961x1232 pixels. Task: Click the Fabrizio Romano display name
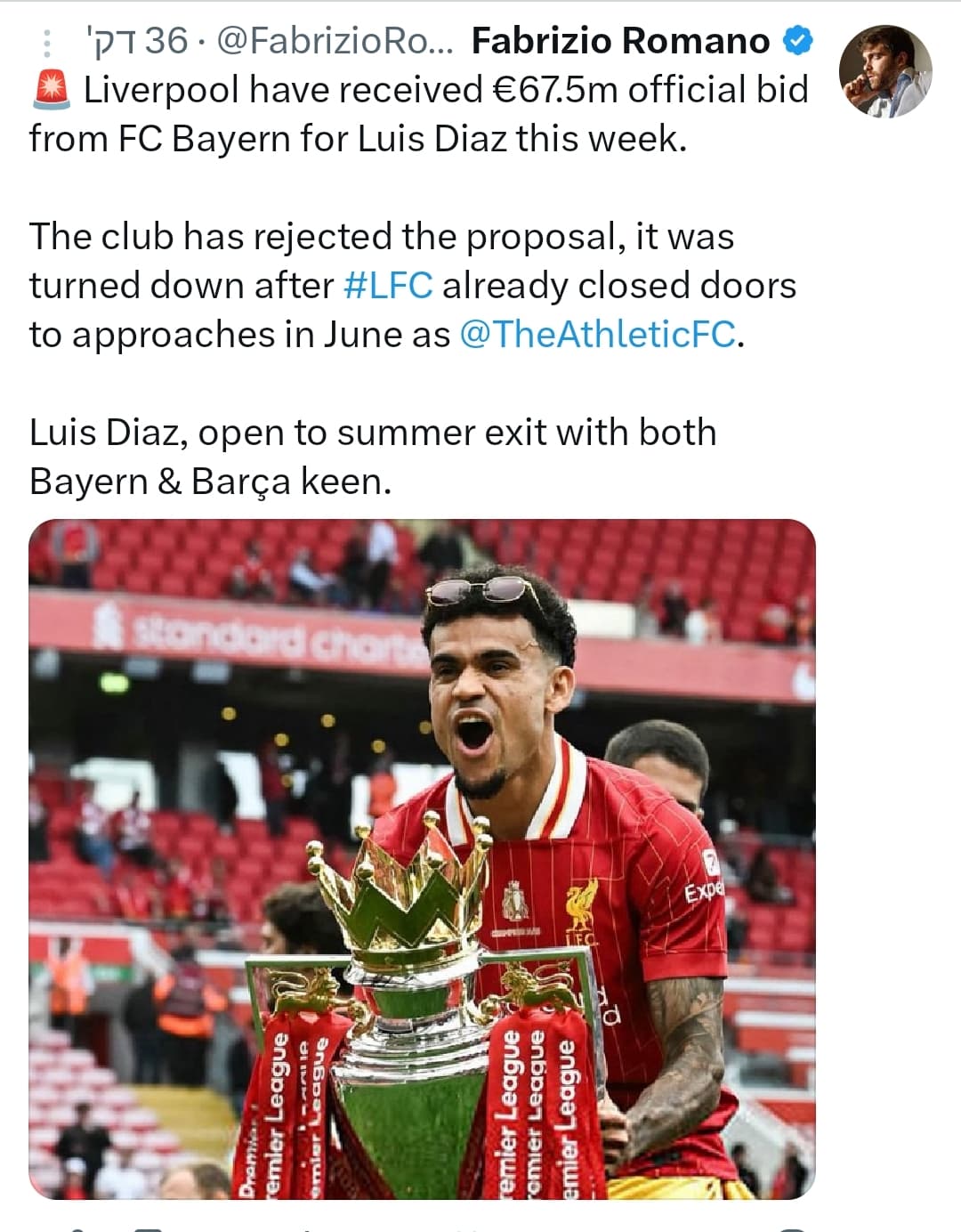620,41
